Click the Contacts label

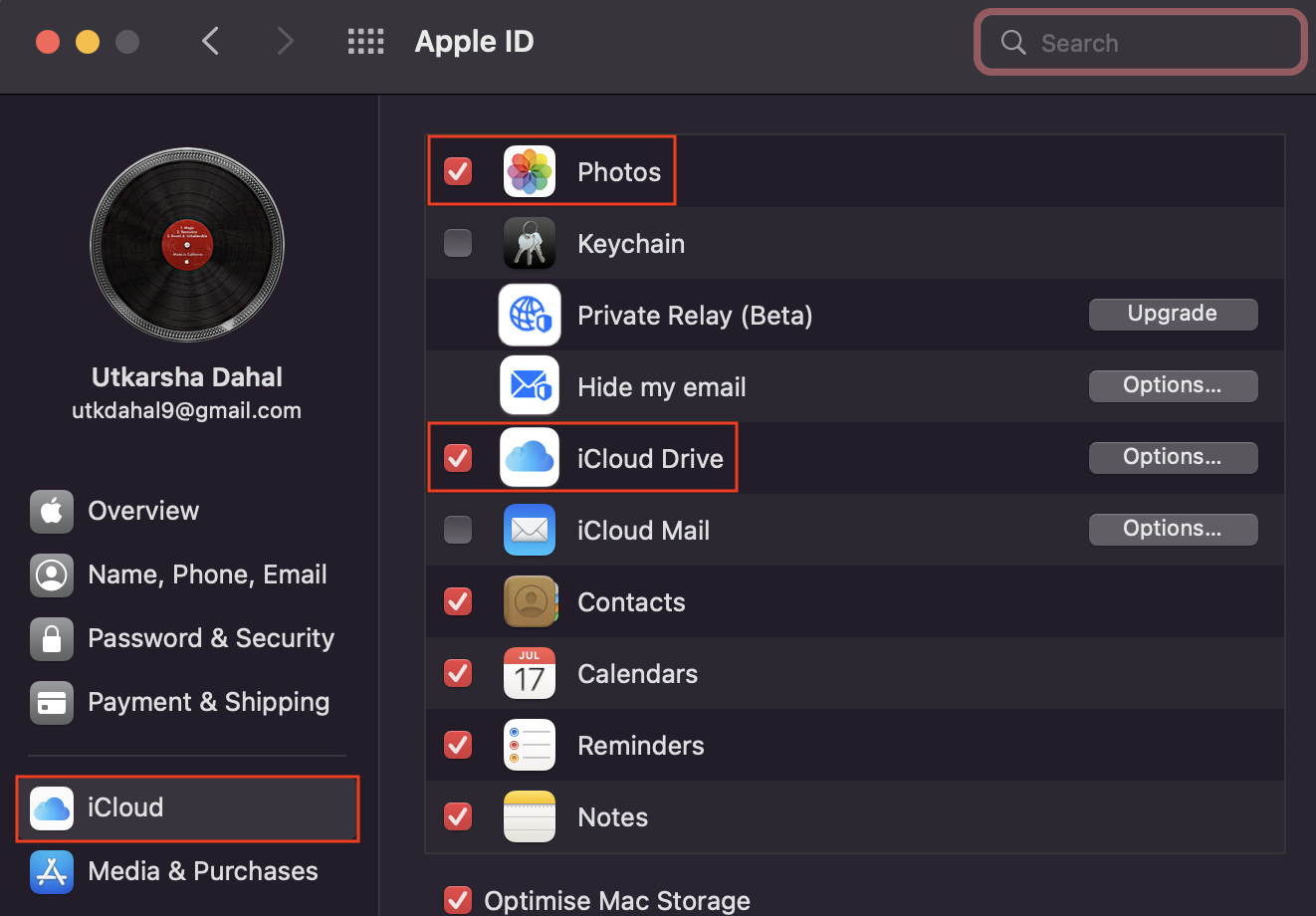point(631,602)
